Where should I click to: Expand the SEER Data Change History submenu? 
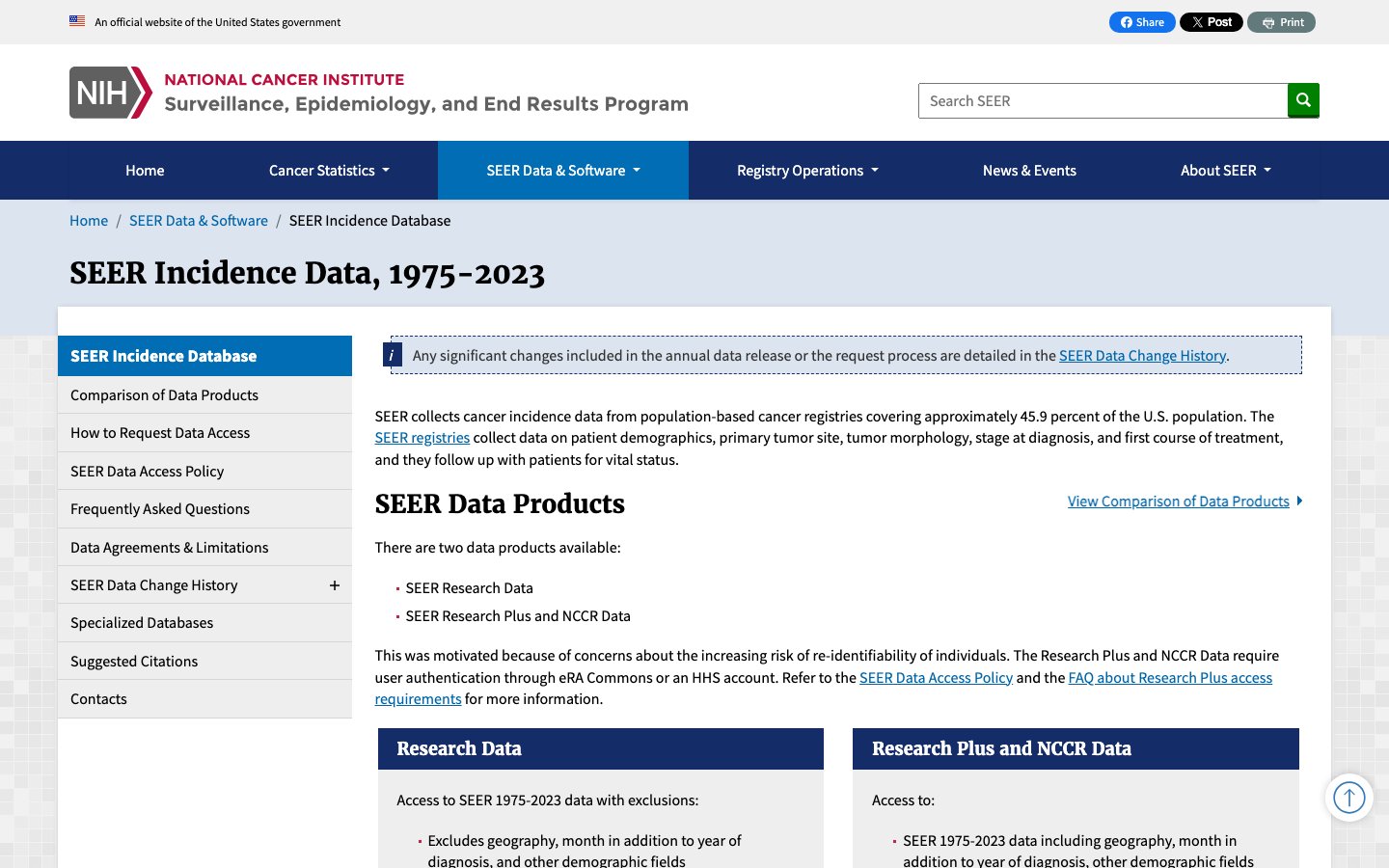tap(335, 585)
